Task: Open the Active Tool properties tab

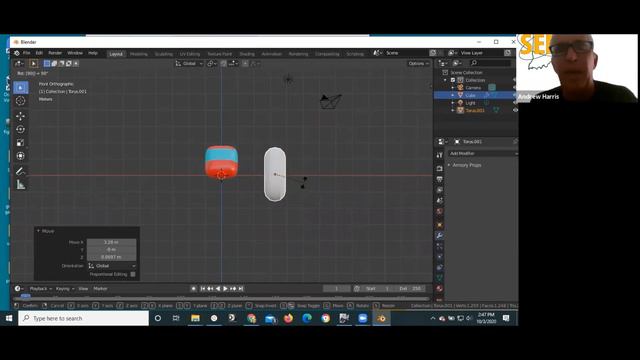Action: coord(440,155)
